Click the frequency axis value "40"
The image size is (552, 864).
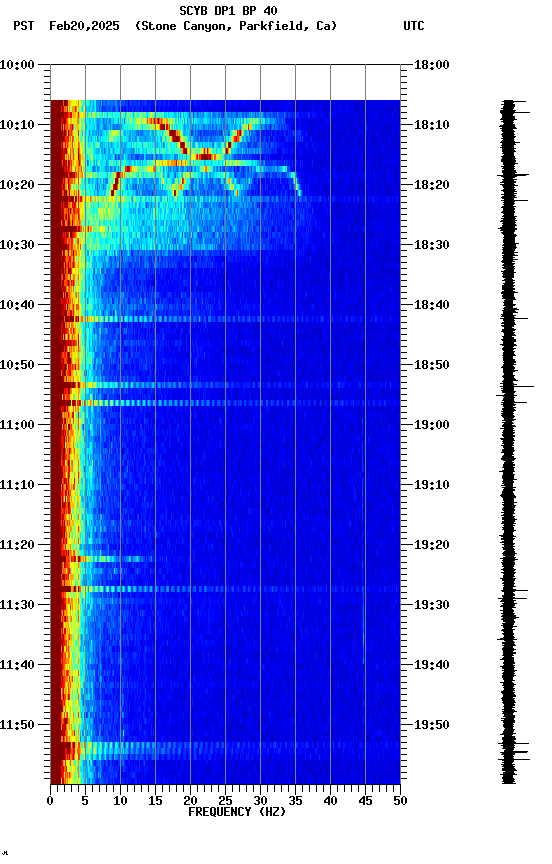tap(330, 801)
